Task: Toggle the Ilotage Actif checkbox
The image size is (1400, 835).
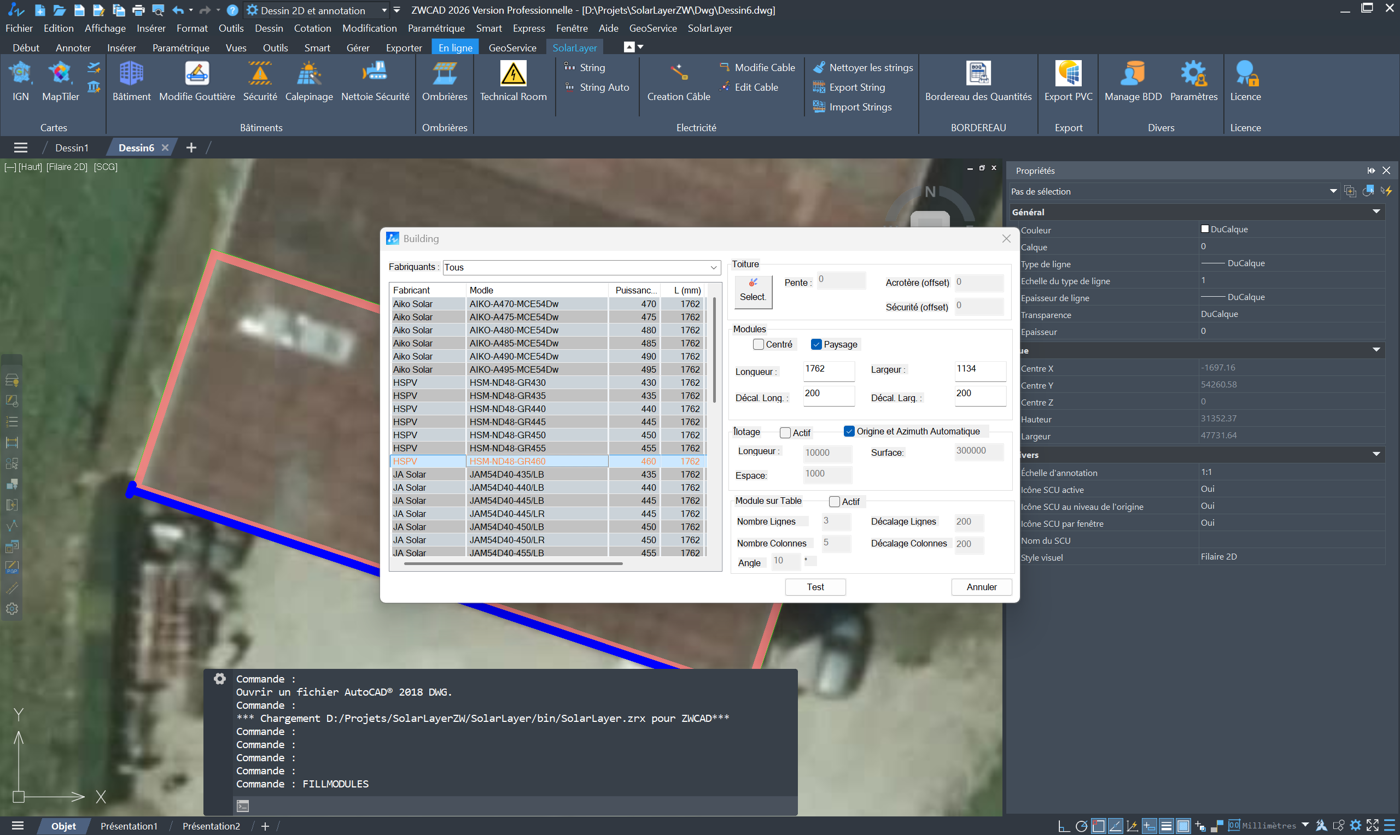Action: (x=785, y=433)
